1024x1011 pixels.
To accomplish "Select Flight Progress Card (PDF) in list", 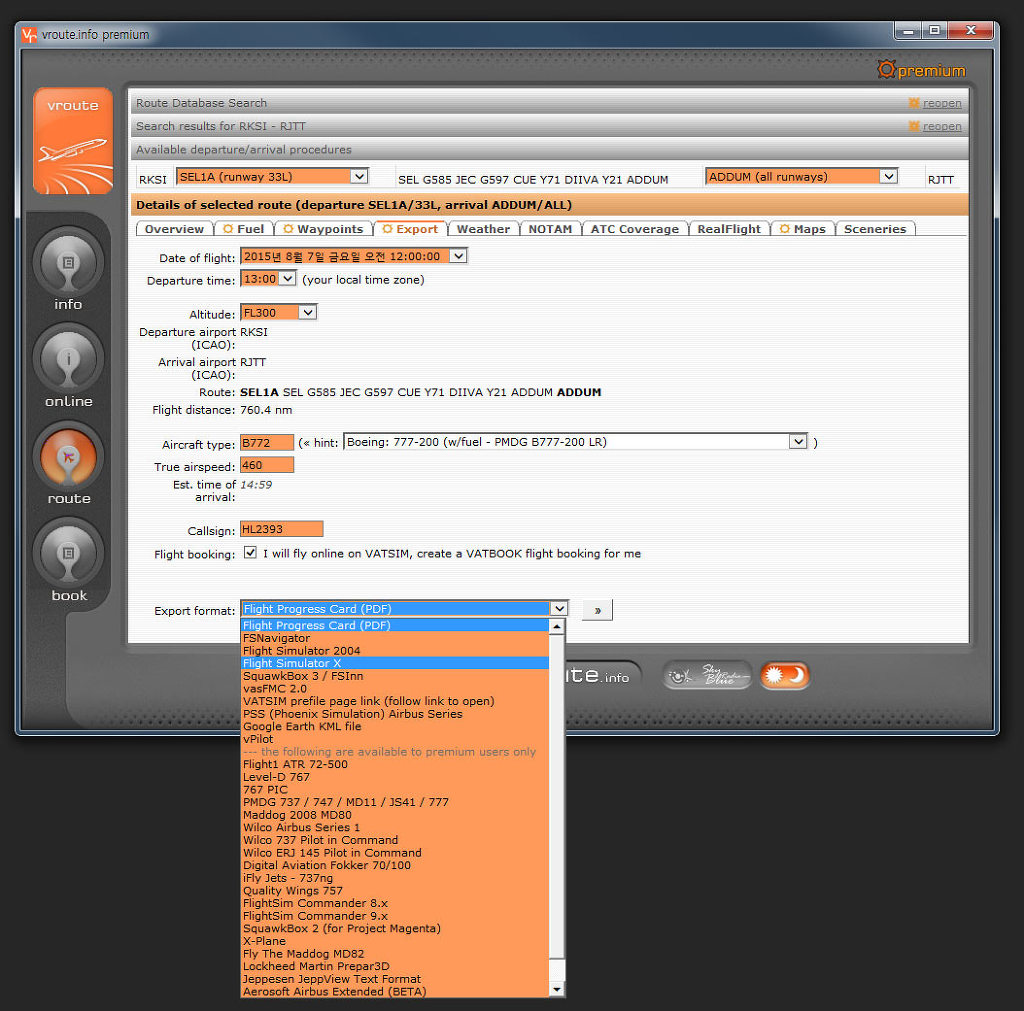I will 394,625.
